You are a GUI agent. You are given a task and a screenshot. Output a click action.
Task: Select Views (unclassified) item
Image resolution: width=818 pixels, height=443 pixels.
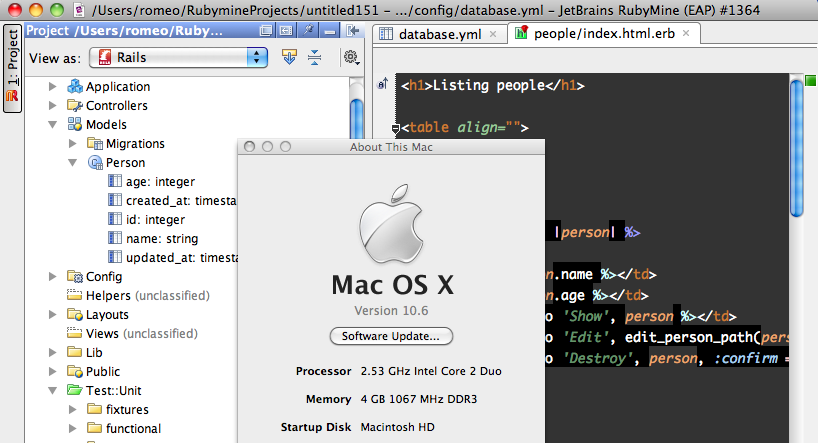[x=133, y=333]
